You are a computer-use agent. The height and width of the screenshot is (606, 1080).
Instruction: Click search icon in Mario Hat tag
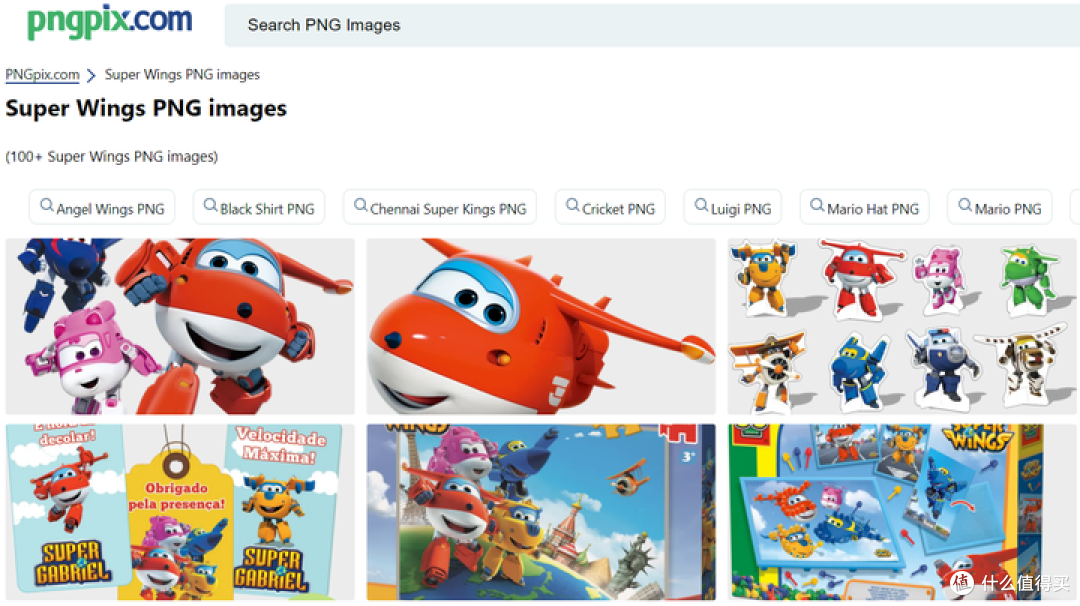click(818, 205)
